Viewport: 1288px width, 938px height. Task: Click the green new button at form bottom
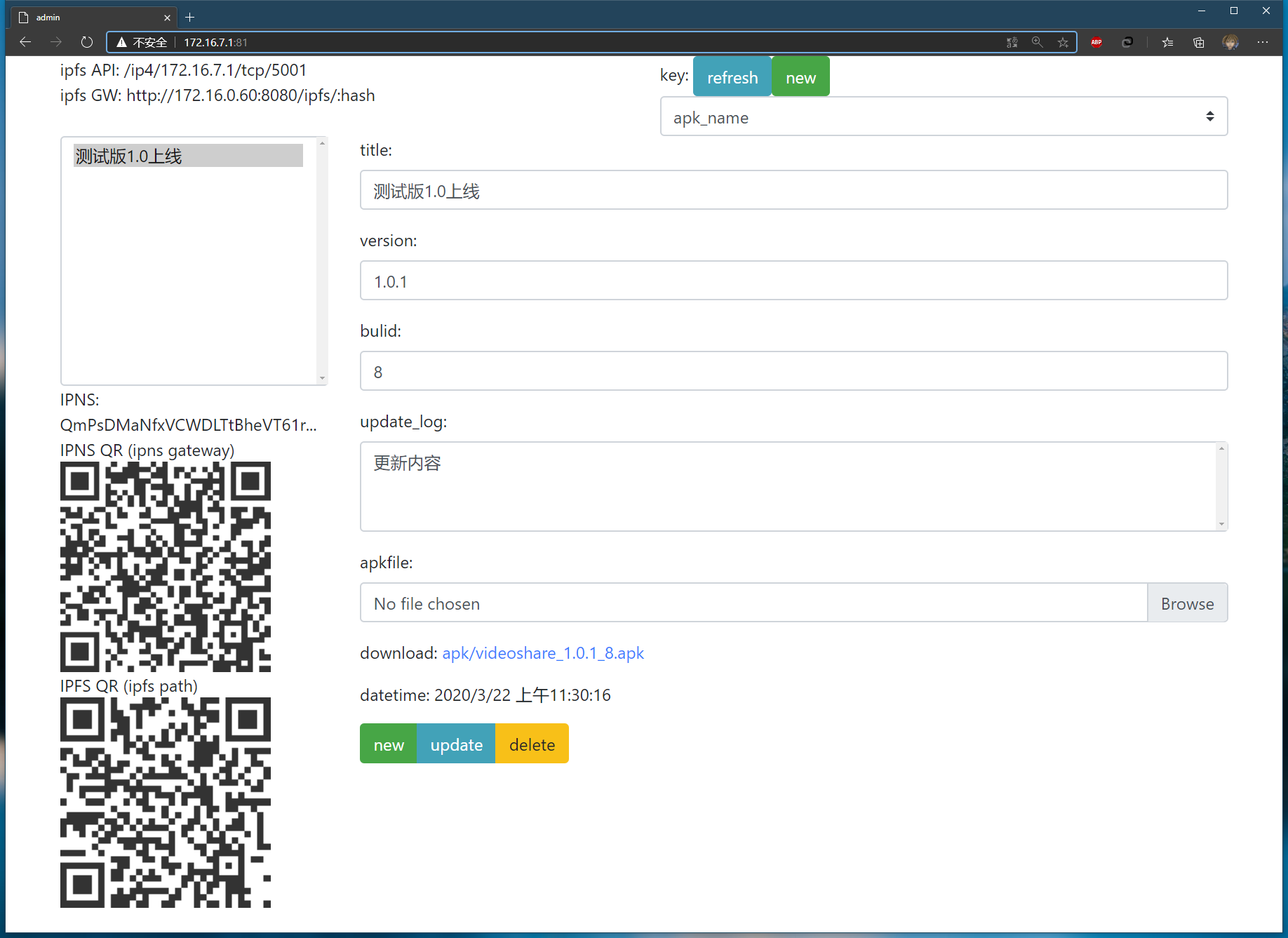(389, 744)
